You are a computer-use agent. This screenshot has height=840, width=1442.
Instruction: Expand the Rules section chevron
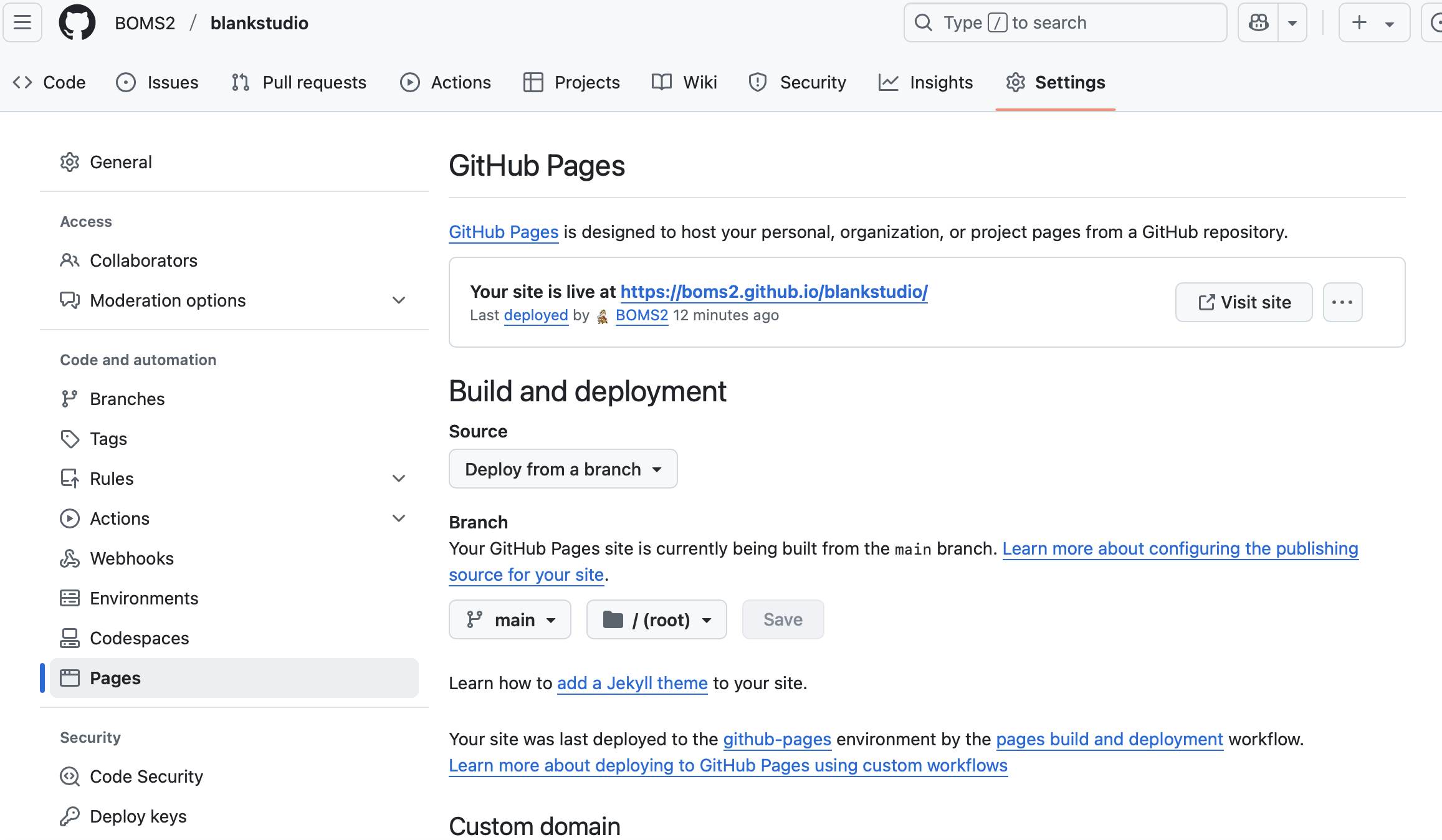coord(399,479)
